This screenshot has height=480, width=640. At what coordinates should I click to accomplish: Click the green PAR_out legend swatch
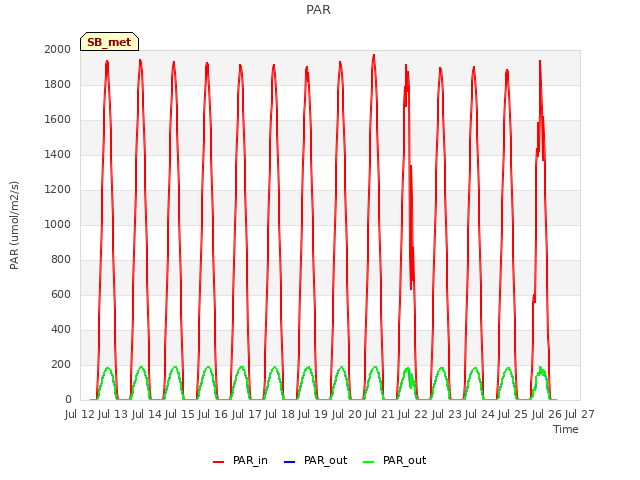point(368,462)
